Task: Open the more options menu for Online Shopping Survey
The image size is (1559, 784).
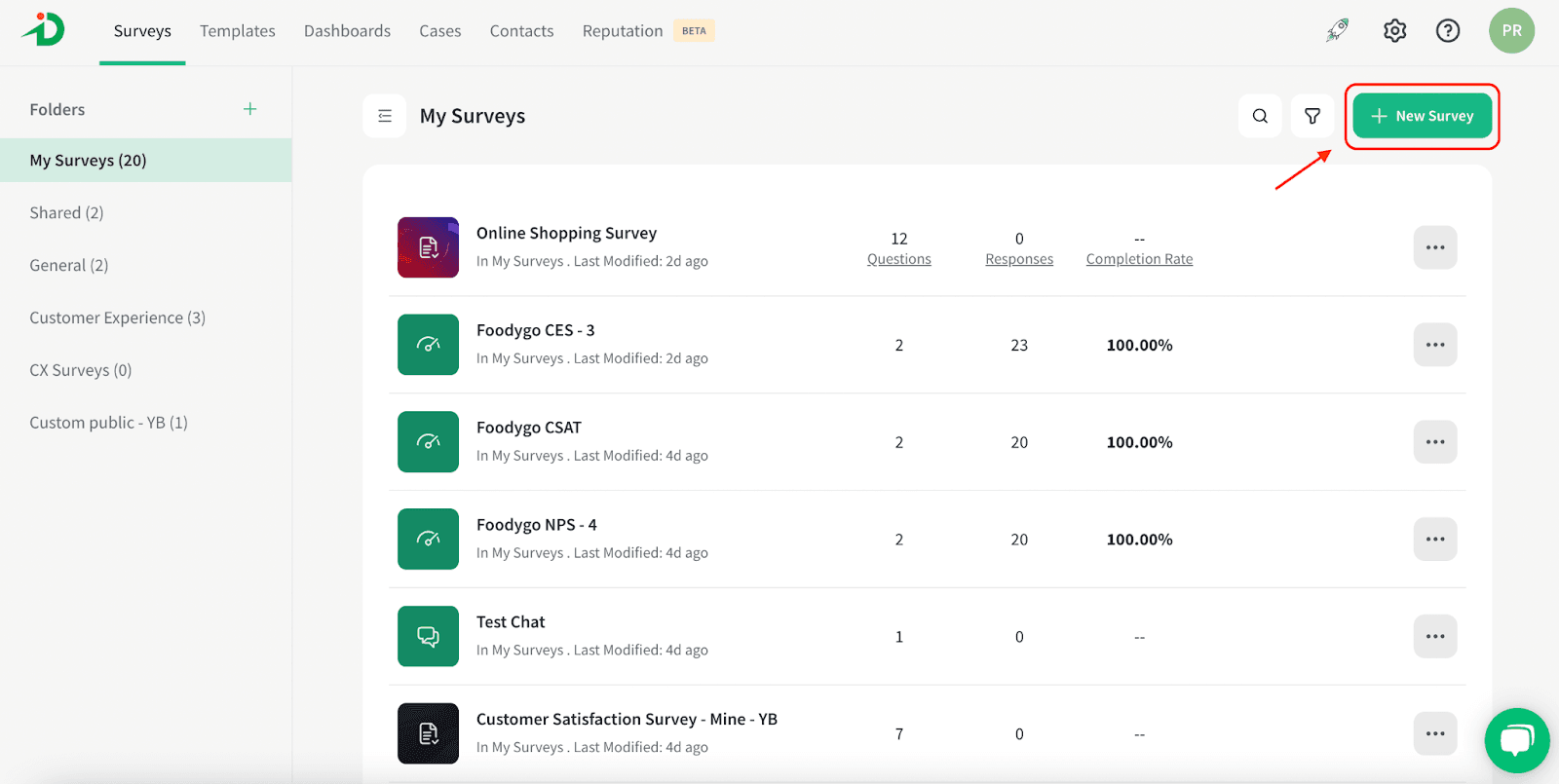Action: (x=1434, y=247)
